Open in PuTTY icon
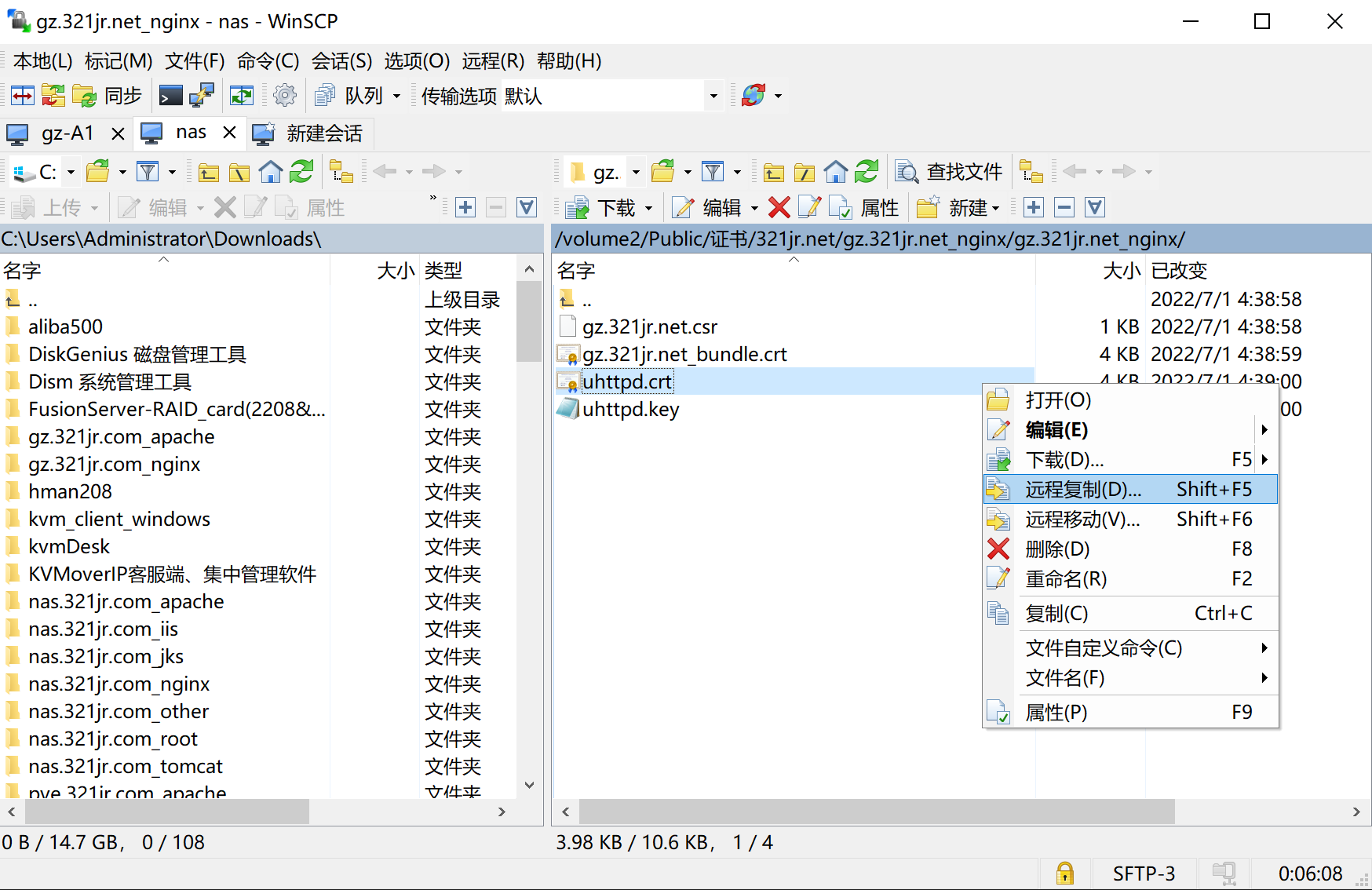Screen dimensions: 1372x890 202,96
